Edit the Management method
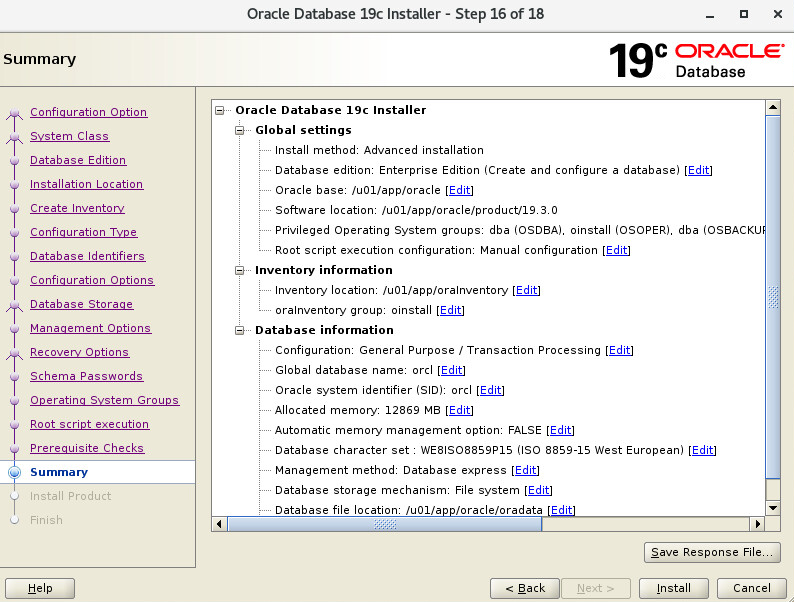 [526, 470]
